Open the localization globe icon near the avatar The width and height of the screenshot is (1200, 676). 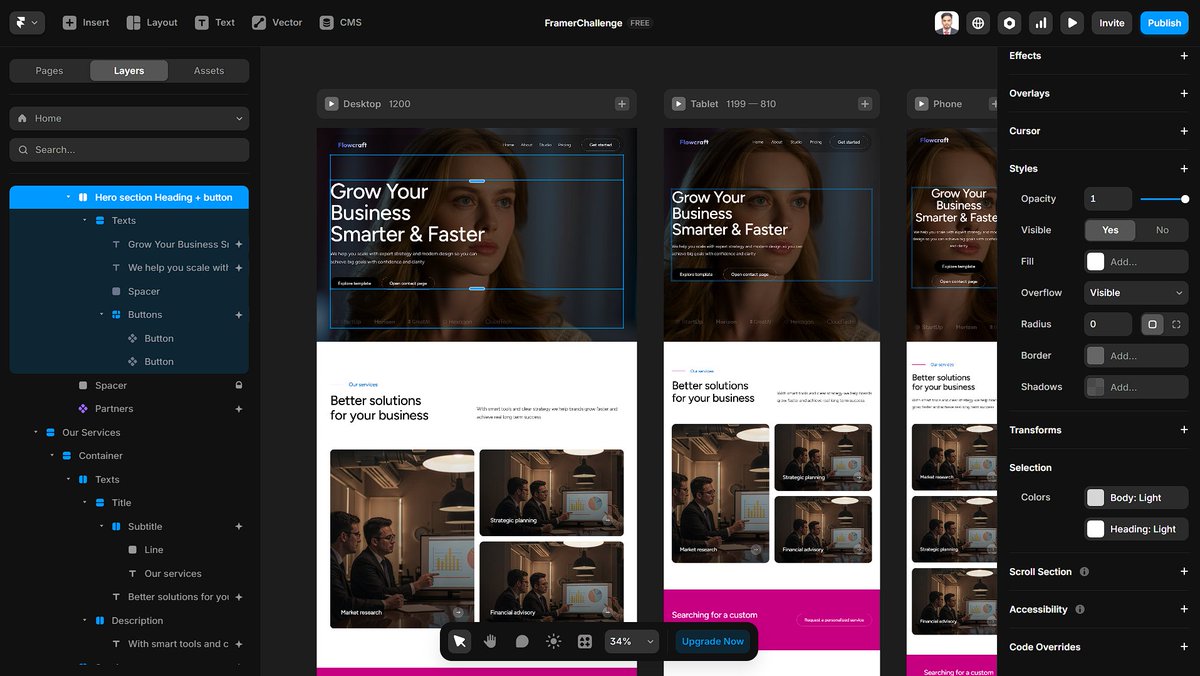click(x=977, y=22)
